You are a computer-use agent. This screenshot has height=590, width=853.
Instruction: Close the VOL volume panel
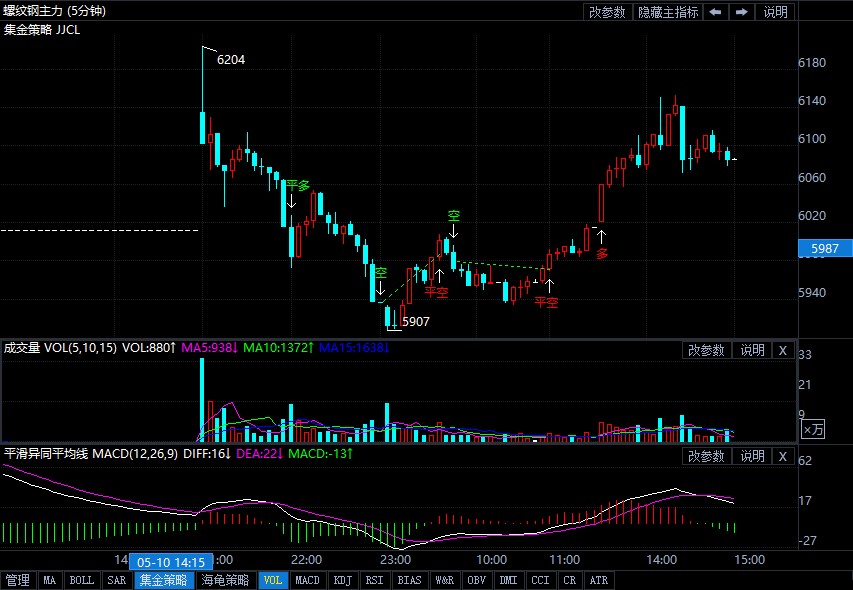pyautogui.click(x=783, y=350)
